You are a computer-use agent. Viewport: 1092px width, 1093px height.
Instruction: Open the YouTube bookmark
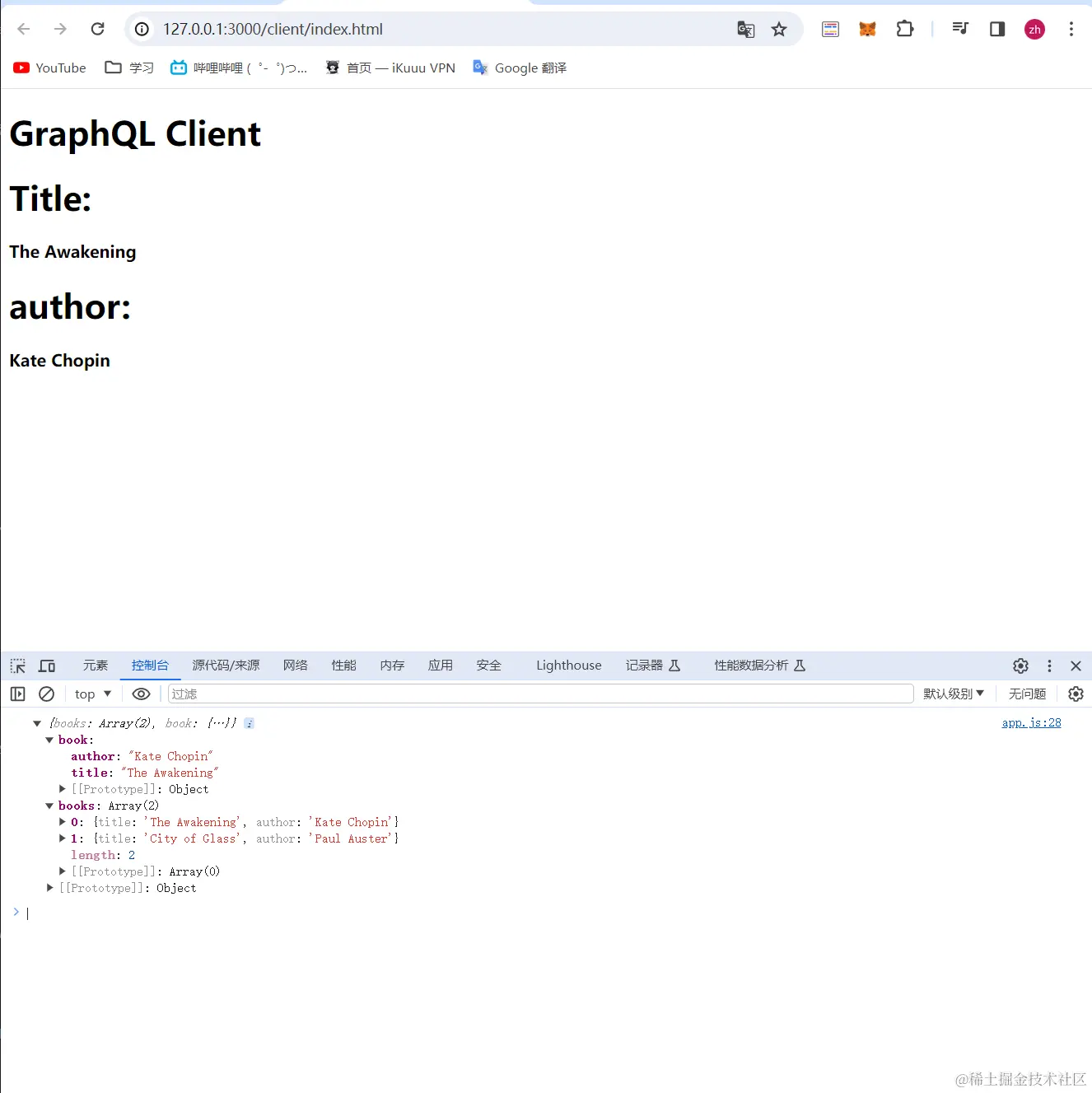click(x=49, y=68)
